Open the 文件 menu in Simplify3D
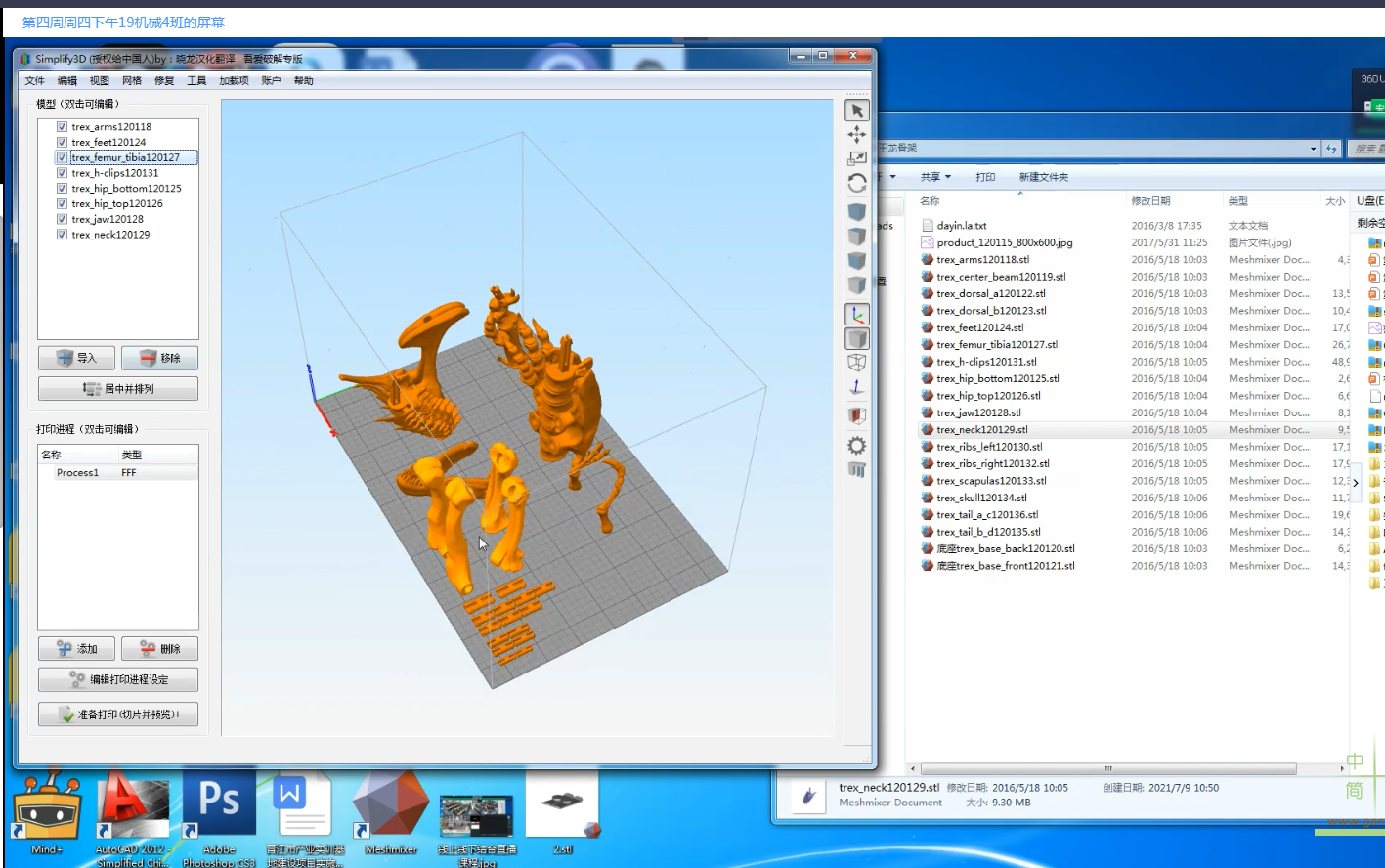The height and width of the screenshot is (868, 1385). (35, 81)
